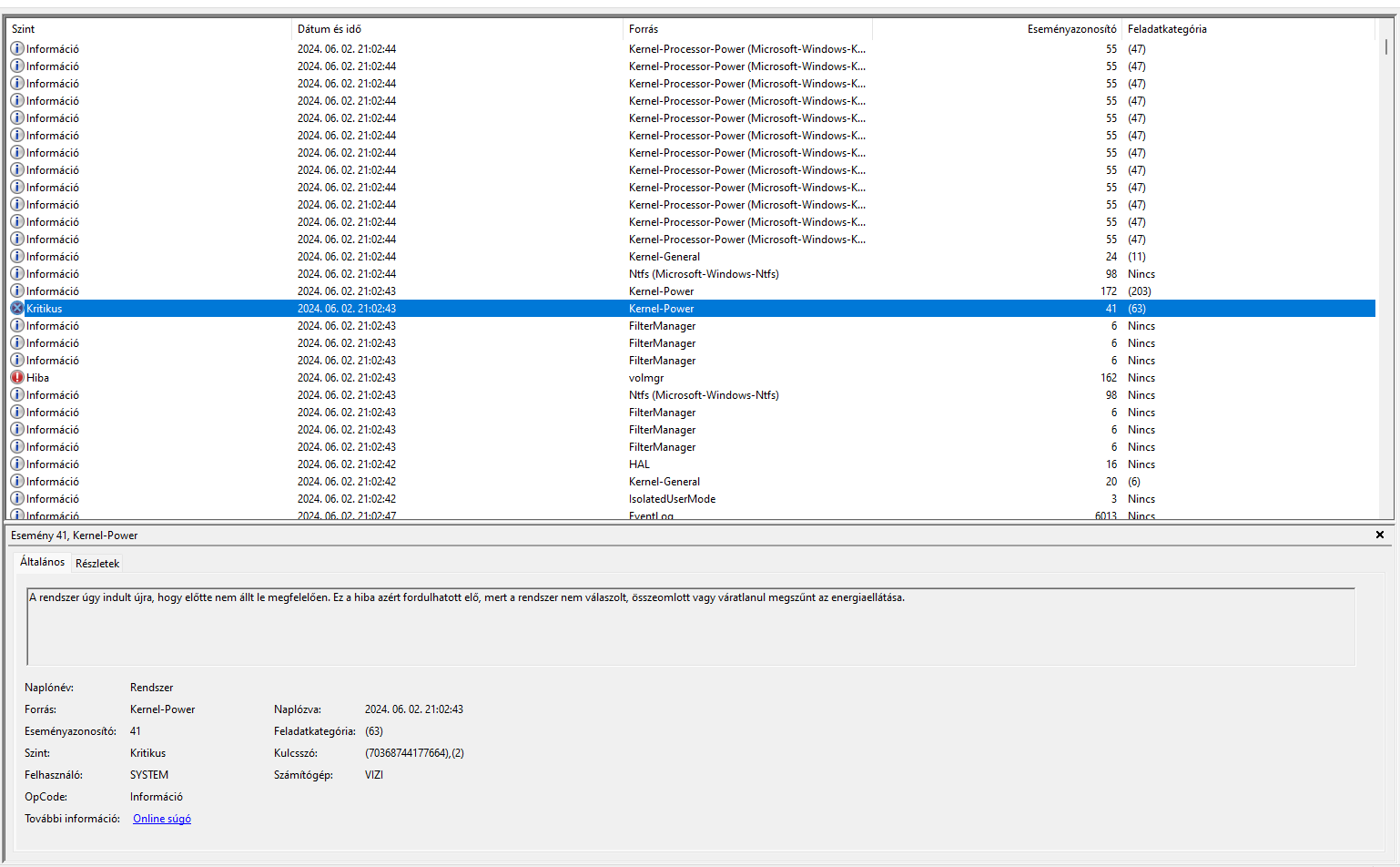Click the red error icon of the volmgr row
1400x867 pixels.
coord(17,378)
